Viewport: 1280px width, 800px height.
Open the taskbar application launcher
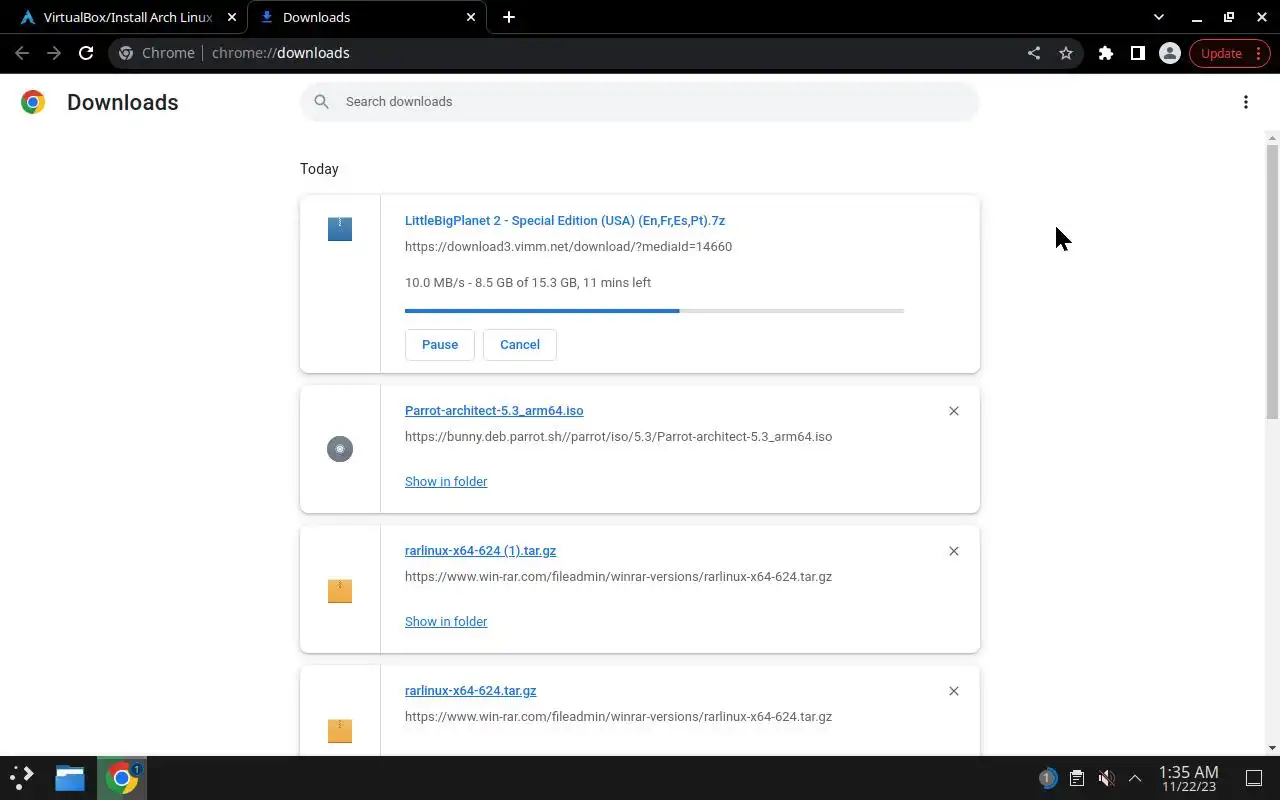22,777
